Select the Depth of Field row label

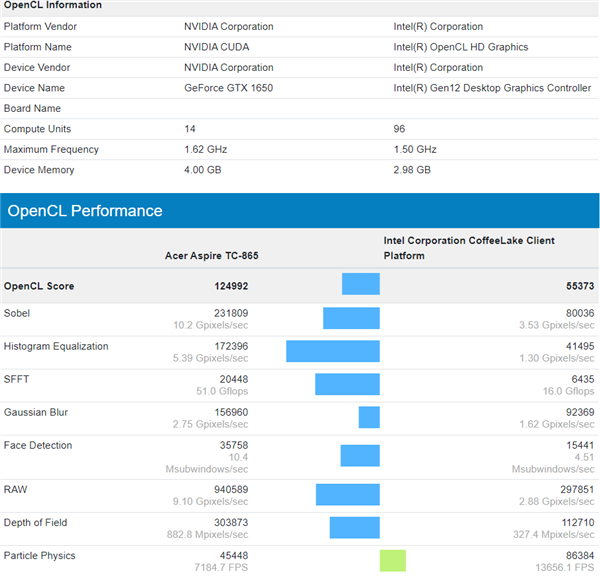coord(36,522)
